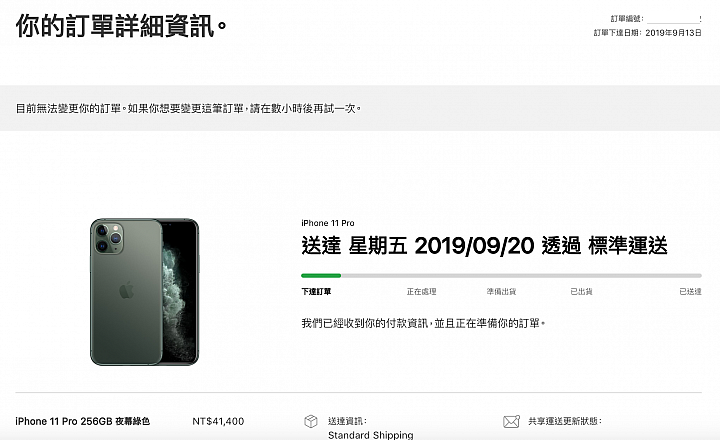Click the order number field at top right
The height and width of the screenshot is (440, 720).
pos(673,19)
